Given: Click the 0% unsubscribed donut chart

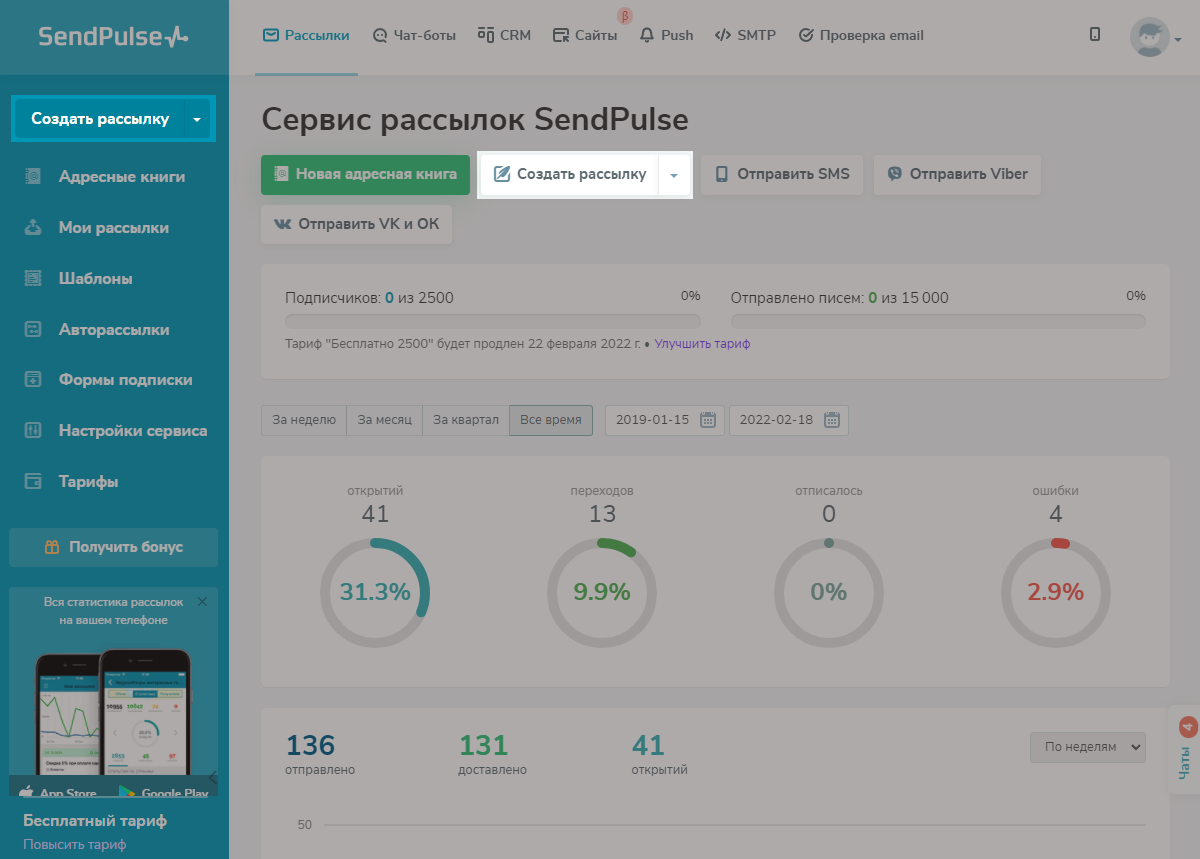Looking at the screenshot, I should [x=829, y=592].
